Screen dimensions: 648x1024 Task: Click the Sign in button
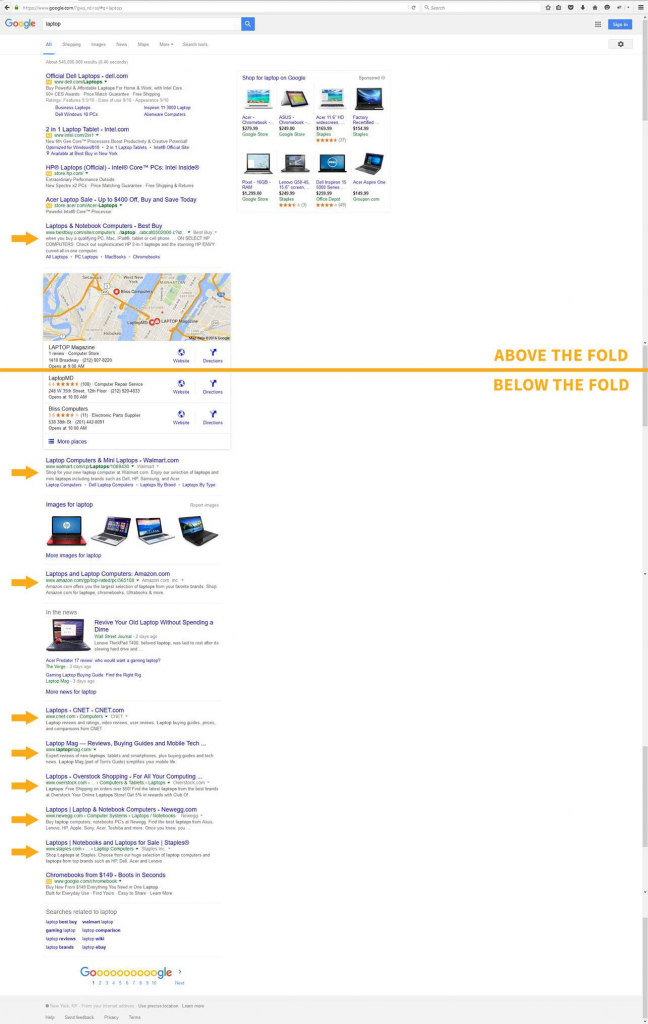click(x=620, y=24)
